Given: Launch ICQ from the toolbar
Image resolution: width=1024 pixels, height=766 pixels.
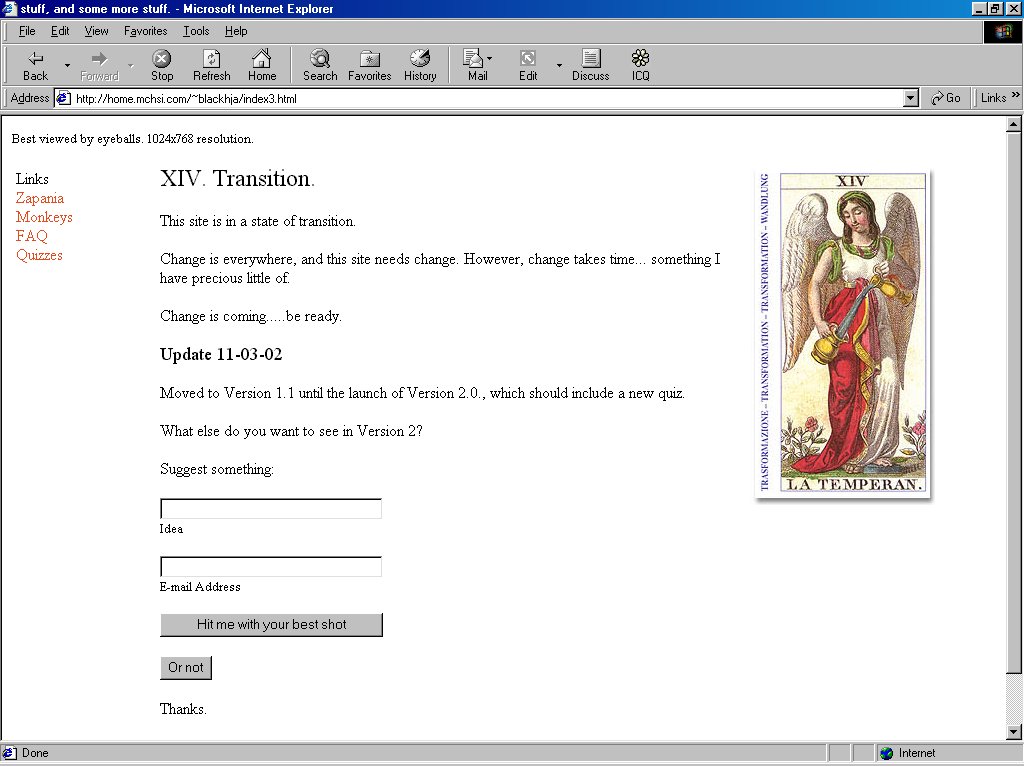Looking at the screenshot, I should pyautogui.click(x=640, y=60).
